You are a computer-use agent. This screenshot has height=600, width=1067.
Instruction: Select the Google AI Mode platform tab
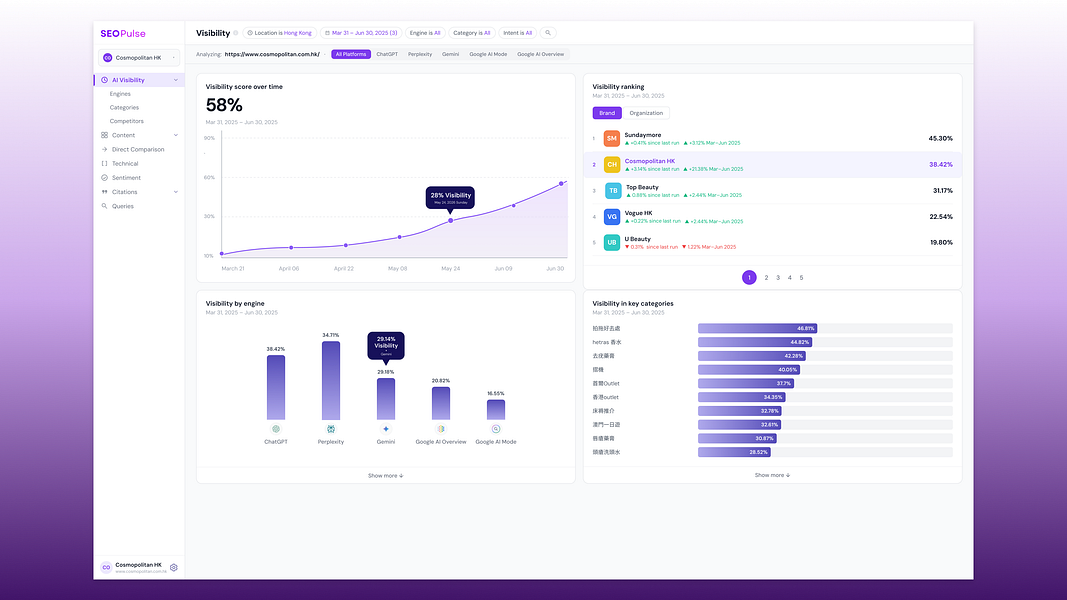click(488, 54)
